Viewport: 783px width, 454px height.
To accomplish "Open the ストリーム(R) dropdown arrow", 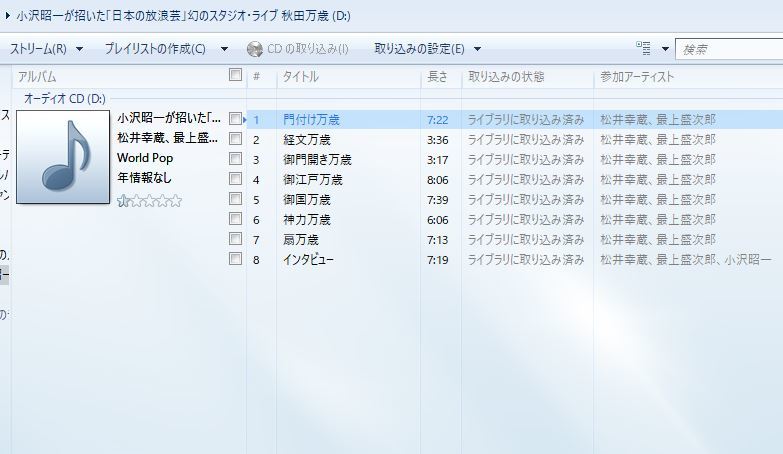I will 79,49.
